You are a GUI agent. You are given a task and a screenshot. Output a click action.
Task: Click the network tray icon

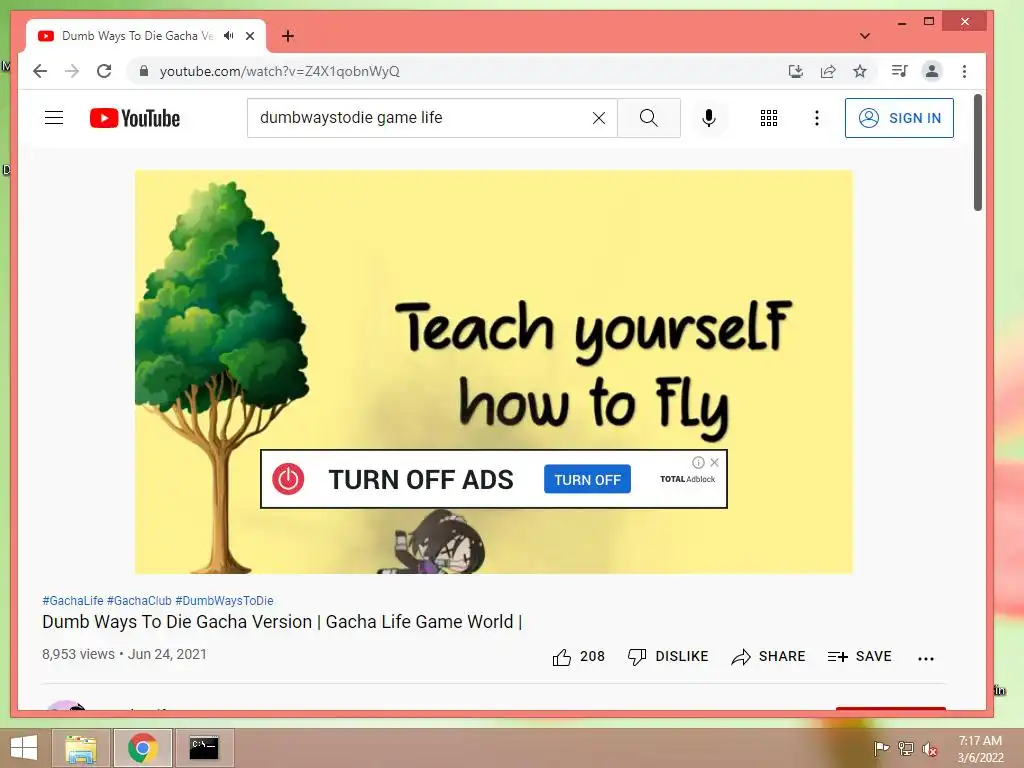pos(906,748)
